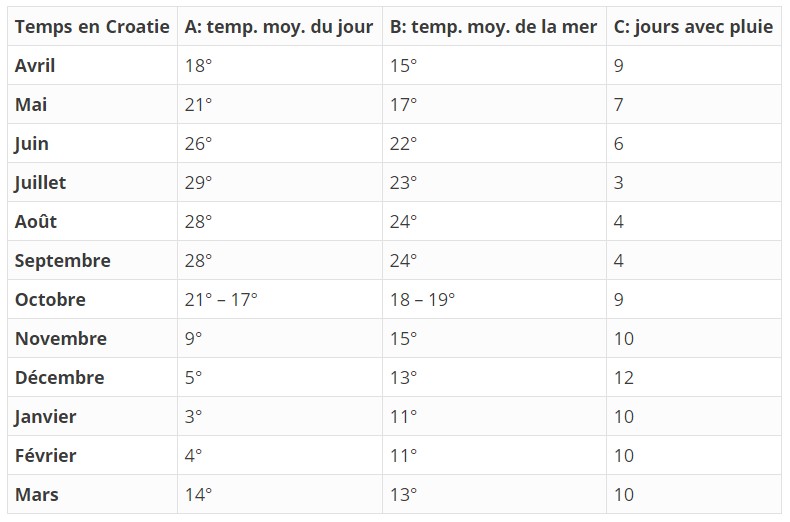Click the 'C: jours avec pluie' header
Viewport: 790px width, 522px height.
click(694, 26)
